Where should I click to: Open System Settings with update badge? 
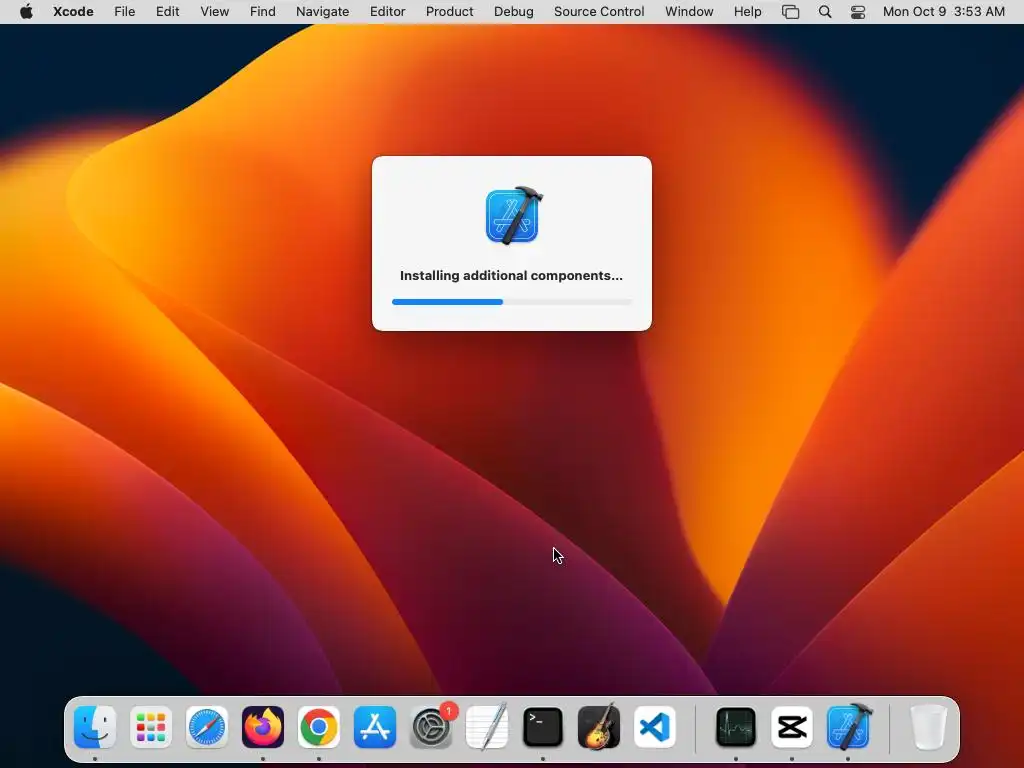coord(432,727)
